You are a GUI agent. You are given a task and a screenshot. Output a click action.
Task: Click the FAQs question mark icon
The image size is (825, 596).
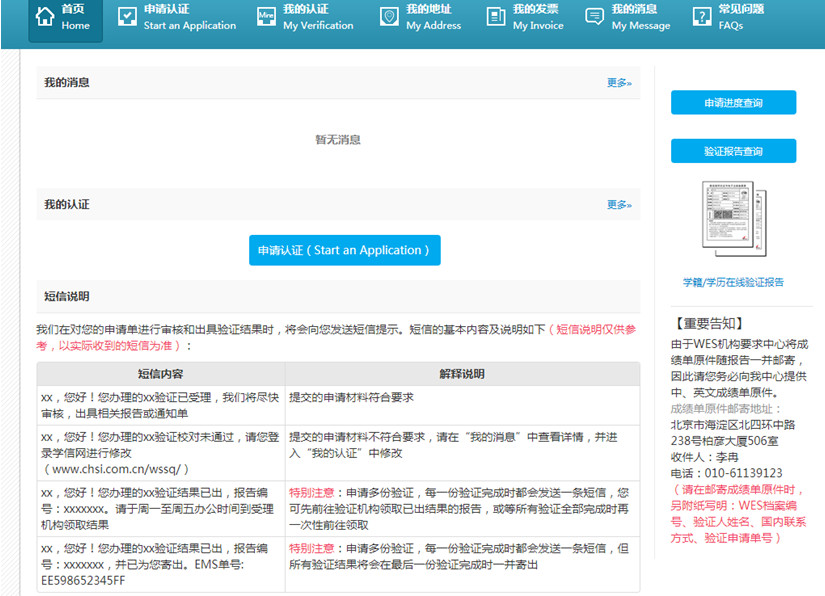702,16
